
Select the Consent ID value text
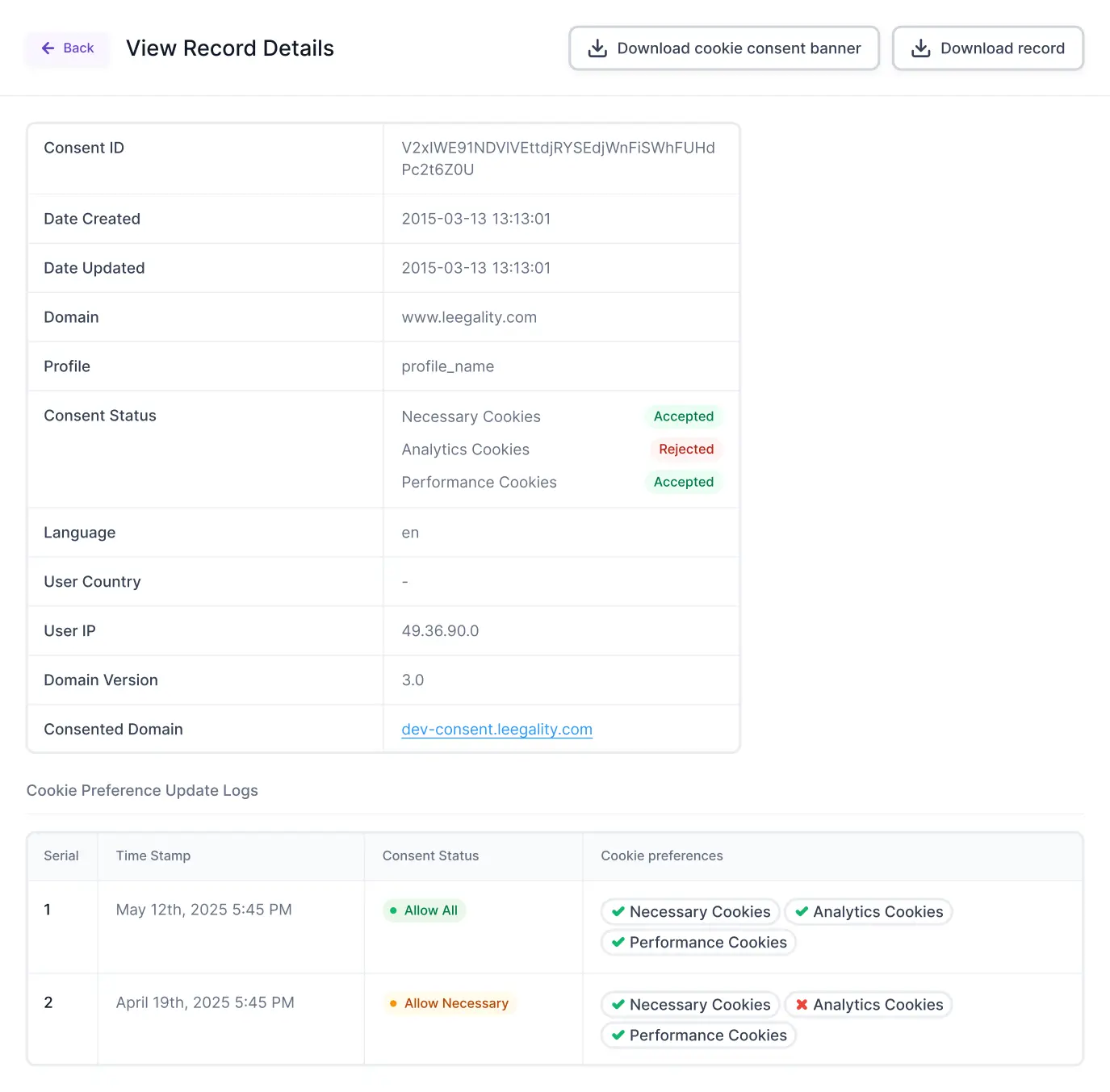pos(559,158)
